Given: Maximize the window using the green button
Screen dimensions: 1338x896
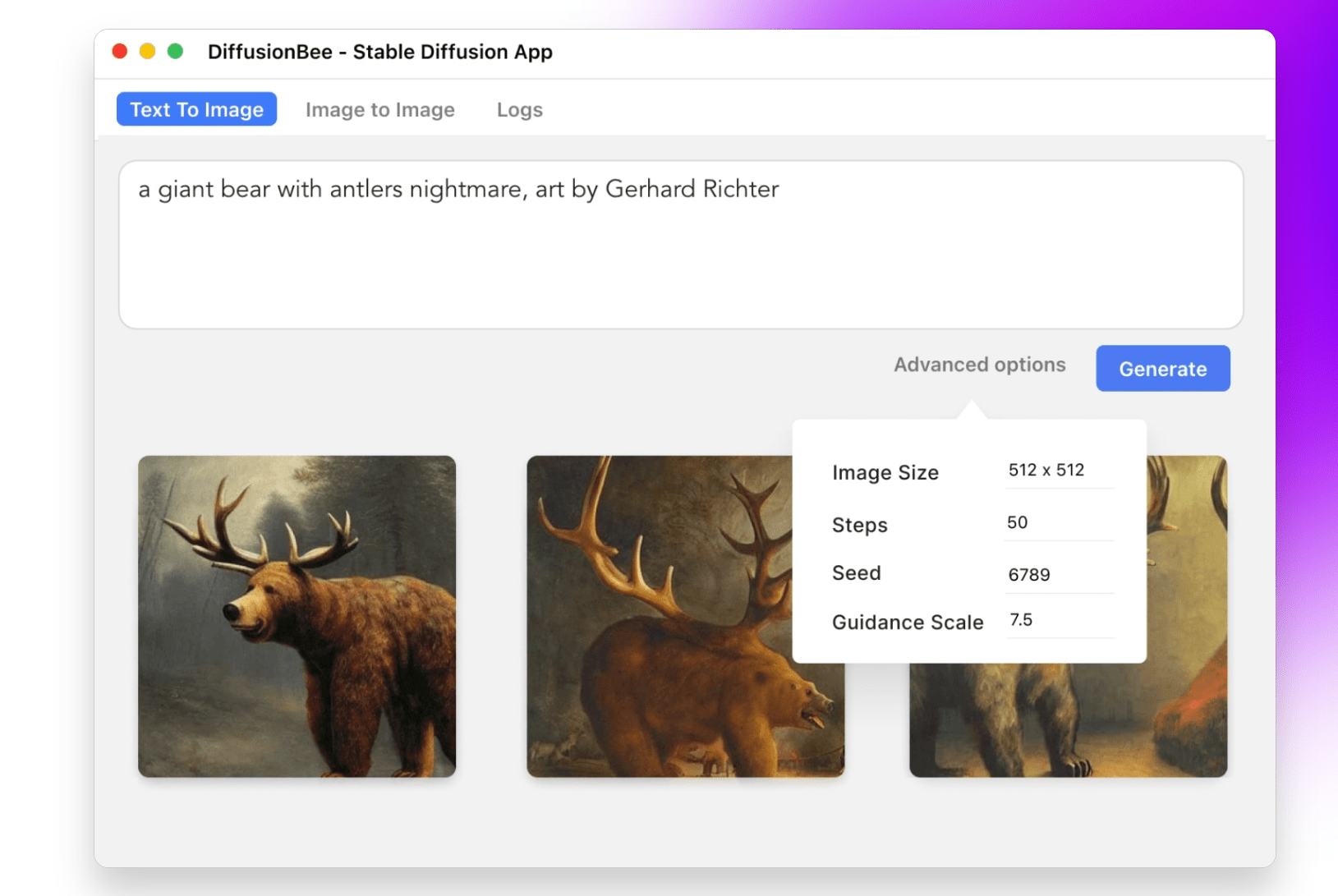Looking at the screenshot, I should click(175, 52).
